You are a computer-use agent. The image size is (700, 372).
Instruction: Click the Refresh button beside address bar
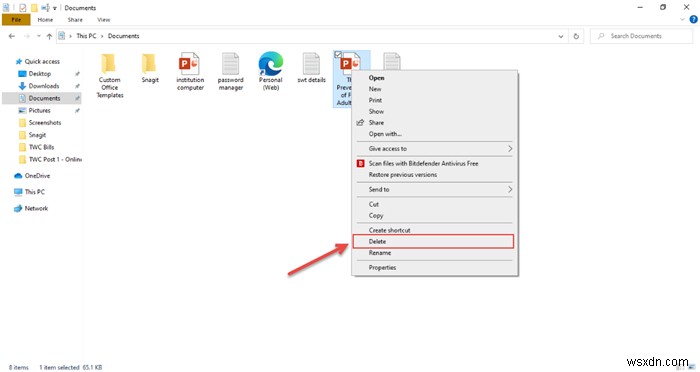pos(576,36)
